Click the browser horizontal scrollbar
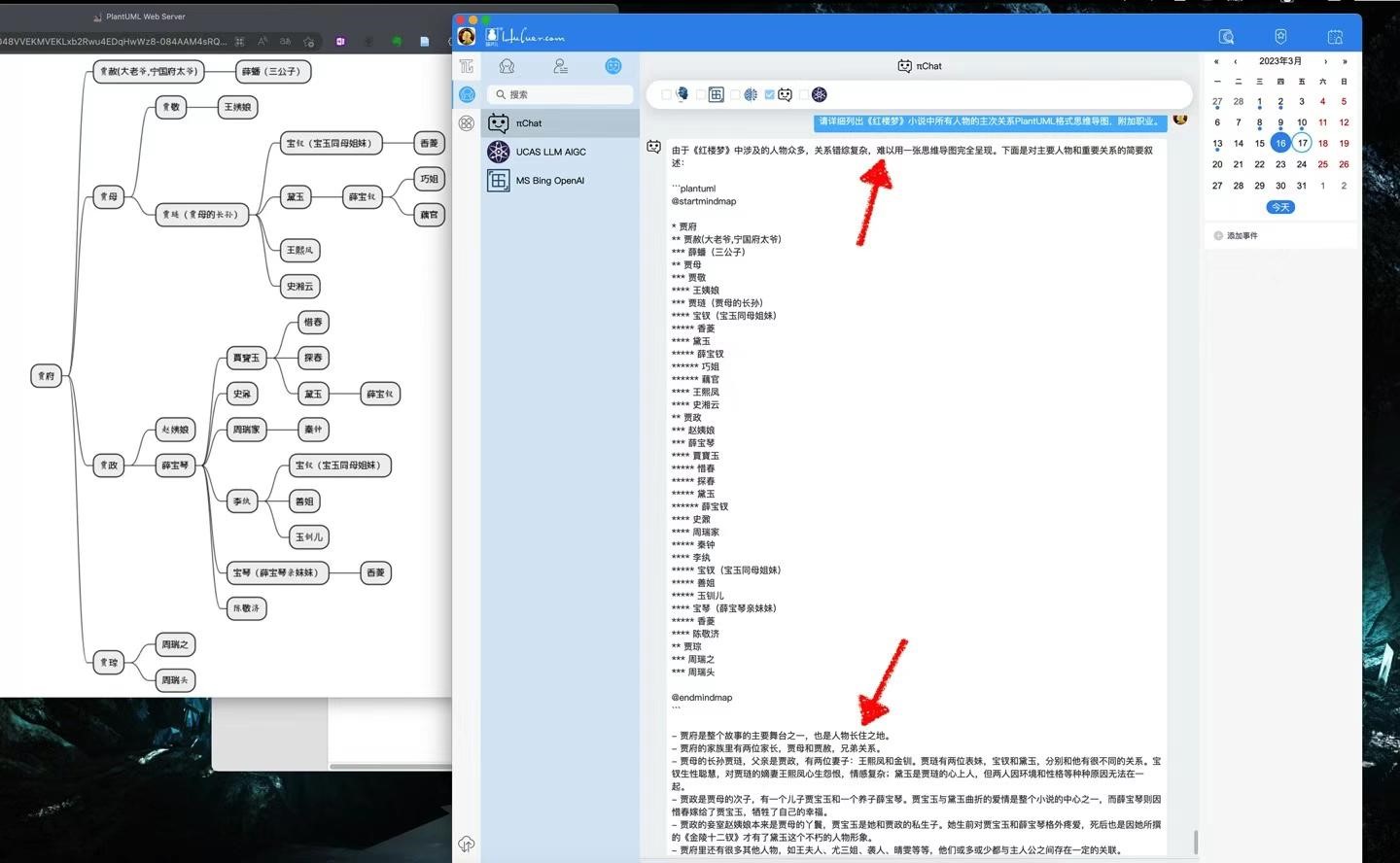Viewport: 1400px width, 863px height. coord(389,767)
